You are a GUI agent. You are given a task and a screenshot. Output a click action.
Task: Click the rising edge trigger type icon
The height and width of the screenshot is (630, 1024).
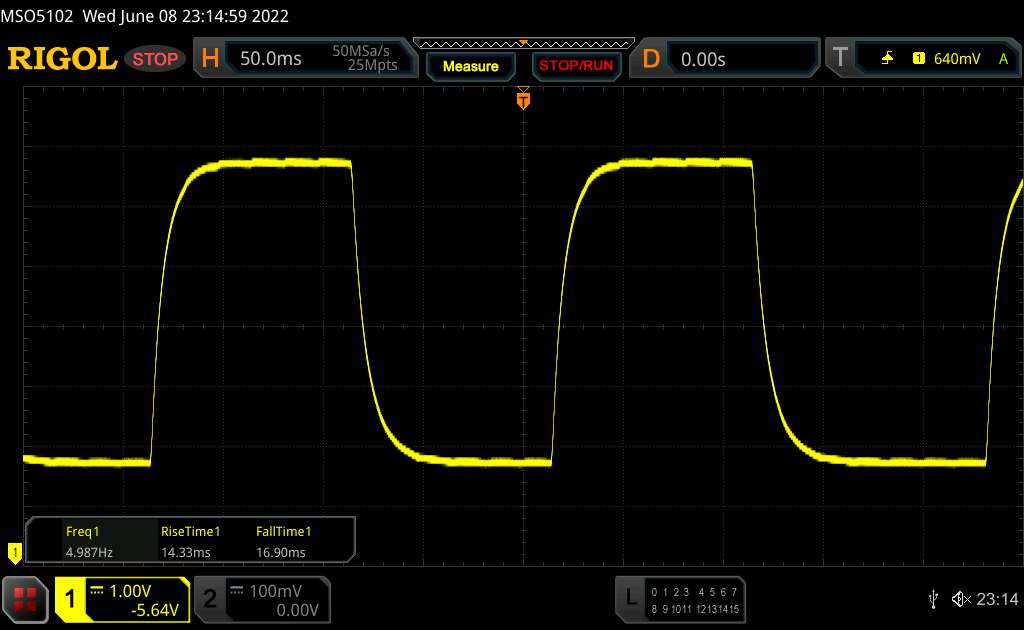887,59
